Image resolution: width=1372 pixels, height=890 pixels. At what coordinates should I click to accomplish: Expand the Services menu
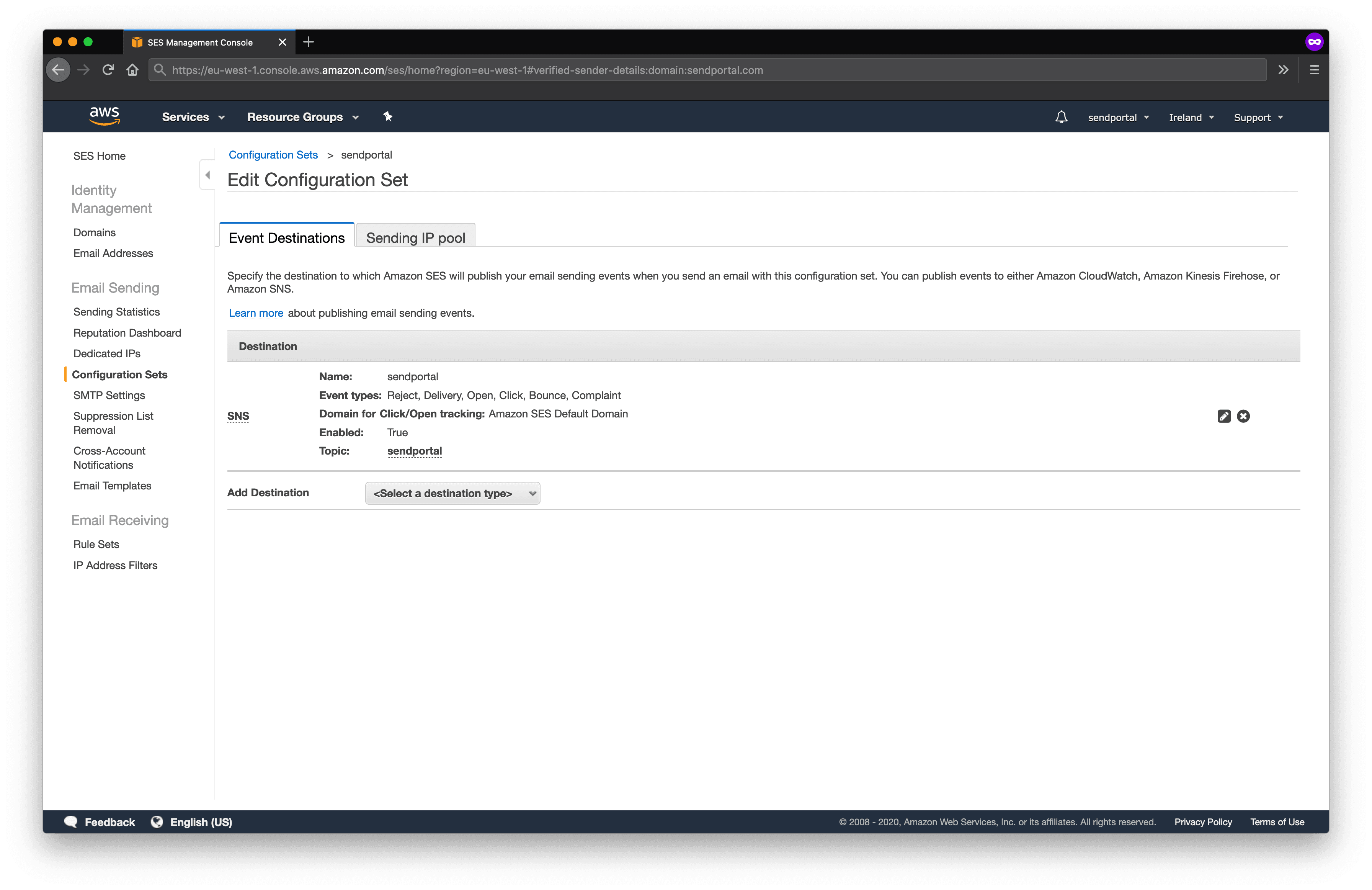193,117
